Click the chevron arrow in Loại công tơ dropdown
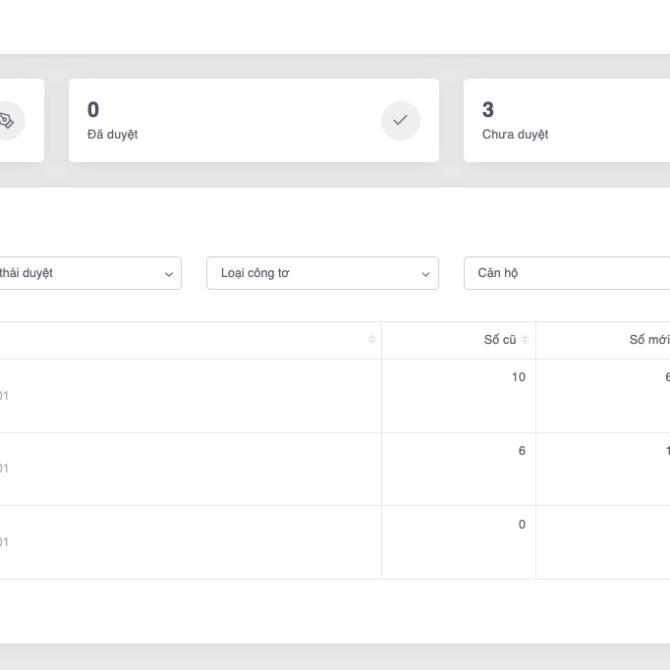 [x=425, y=274]
